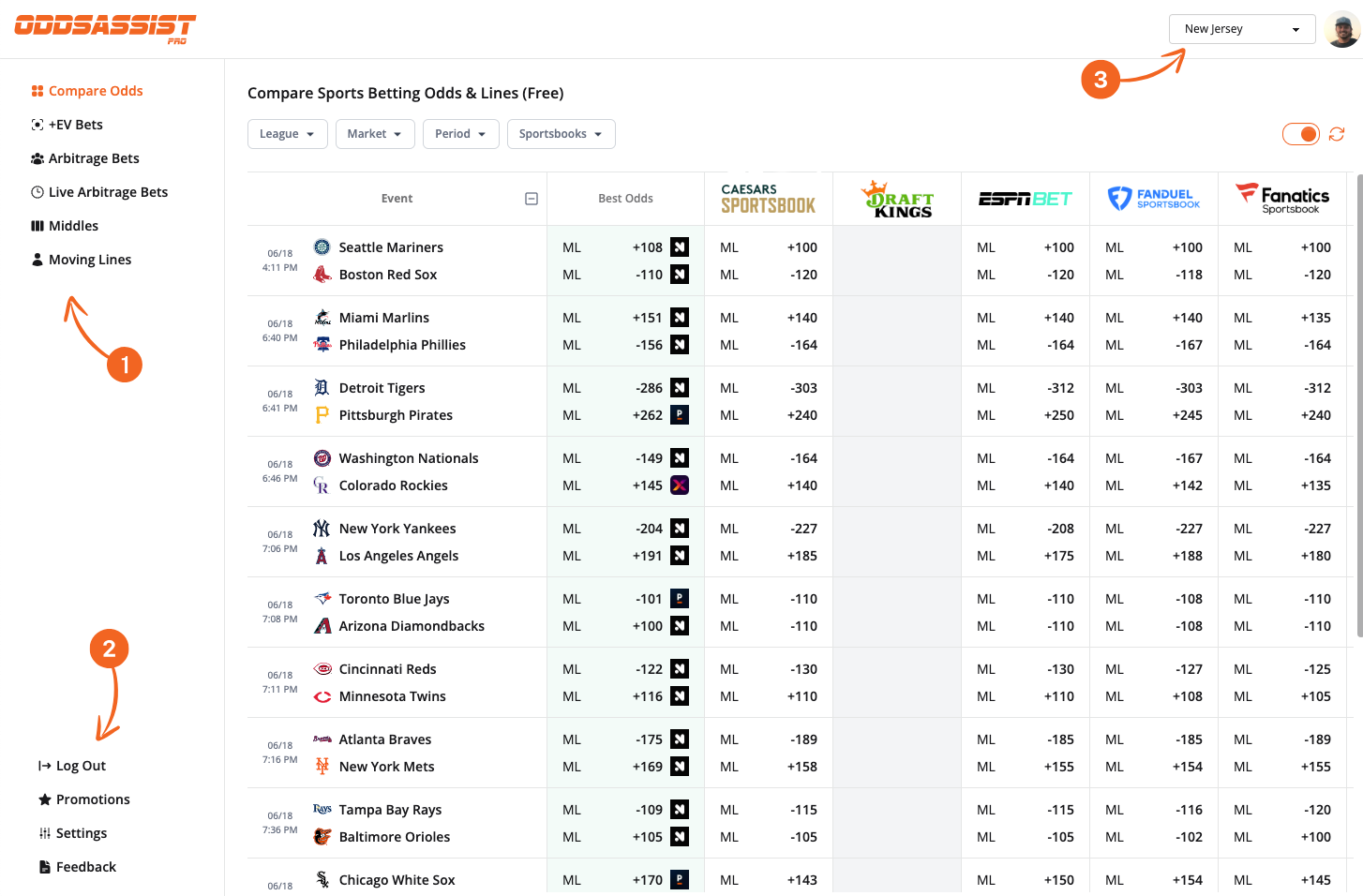The height and width of the screenshot is (896, 1363).
Task: Collapse the Event column with the minus icon
Action: click(531, 198)
